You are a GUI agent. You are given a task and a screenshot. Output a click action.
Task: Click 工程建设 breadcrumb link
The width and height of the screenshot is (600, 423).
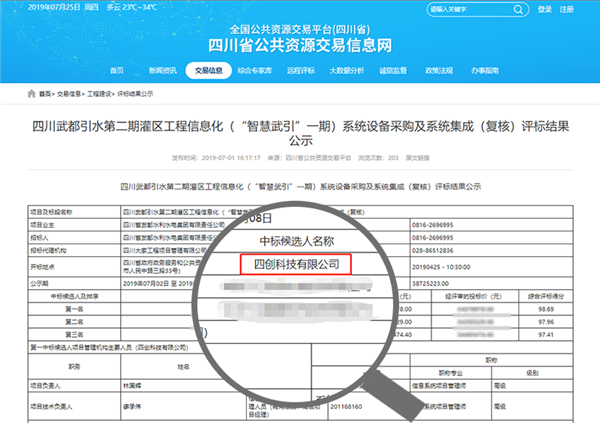99,94
